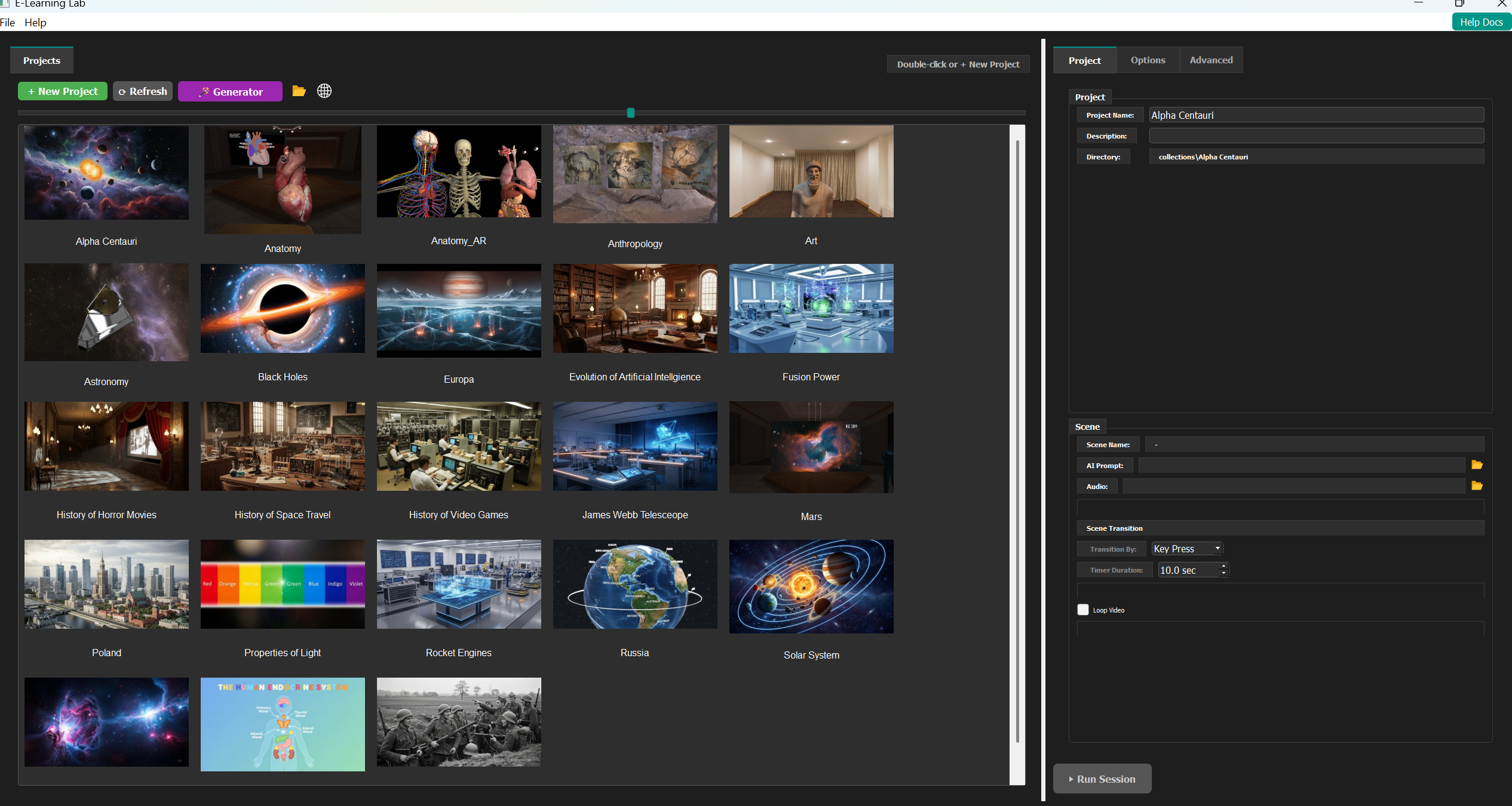Screen dimensions: 1512x806
Task: Browse for Audio file folder icon
Action: pos(1477,486)
